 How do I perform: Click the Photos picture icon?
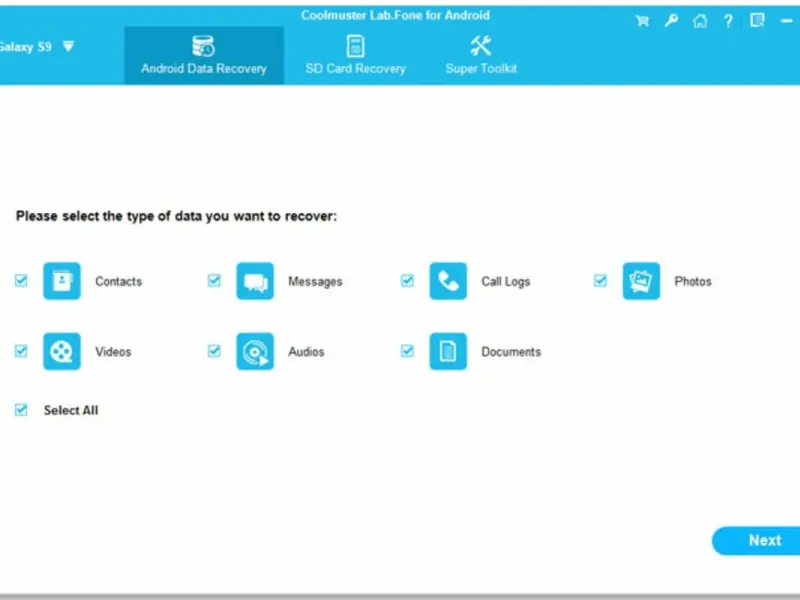click(641, 281)
